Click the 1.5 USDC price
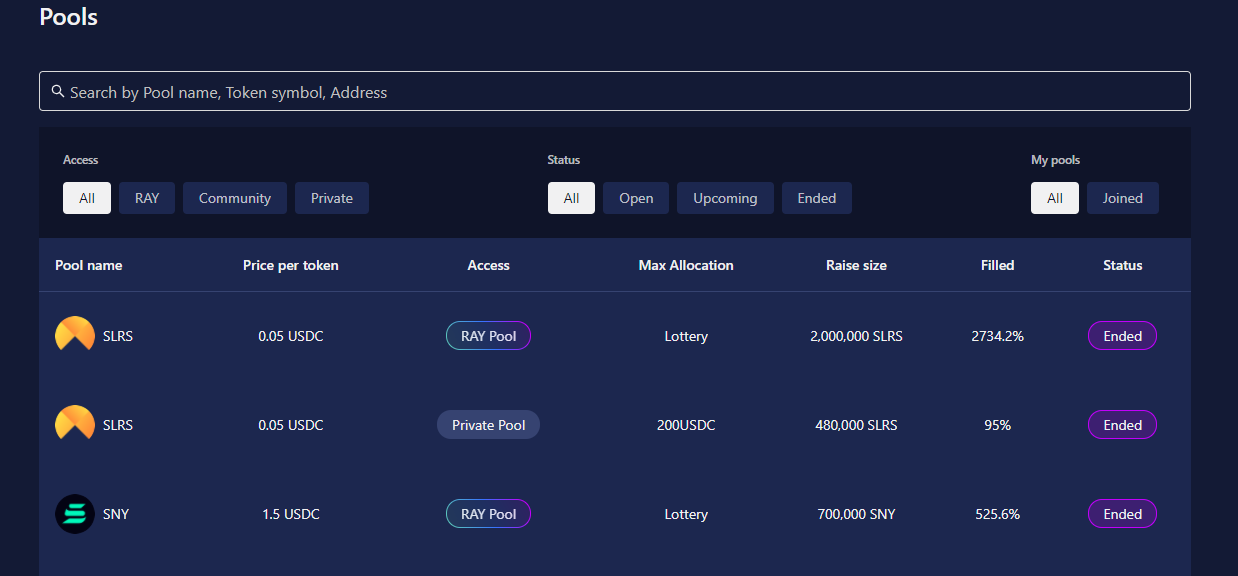Screen dimensions: 1238x576 (291, 514)
